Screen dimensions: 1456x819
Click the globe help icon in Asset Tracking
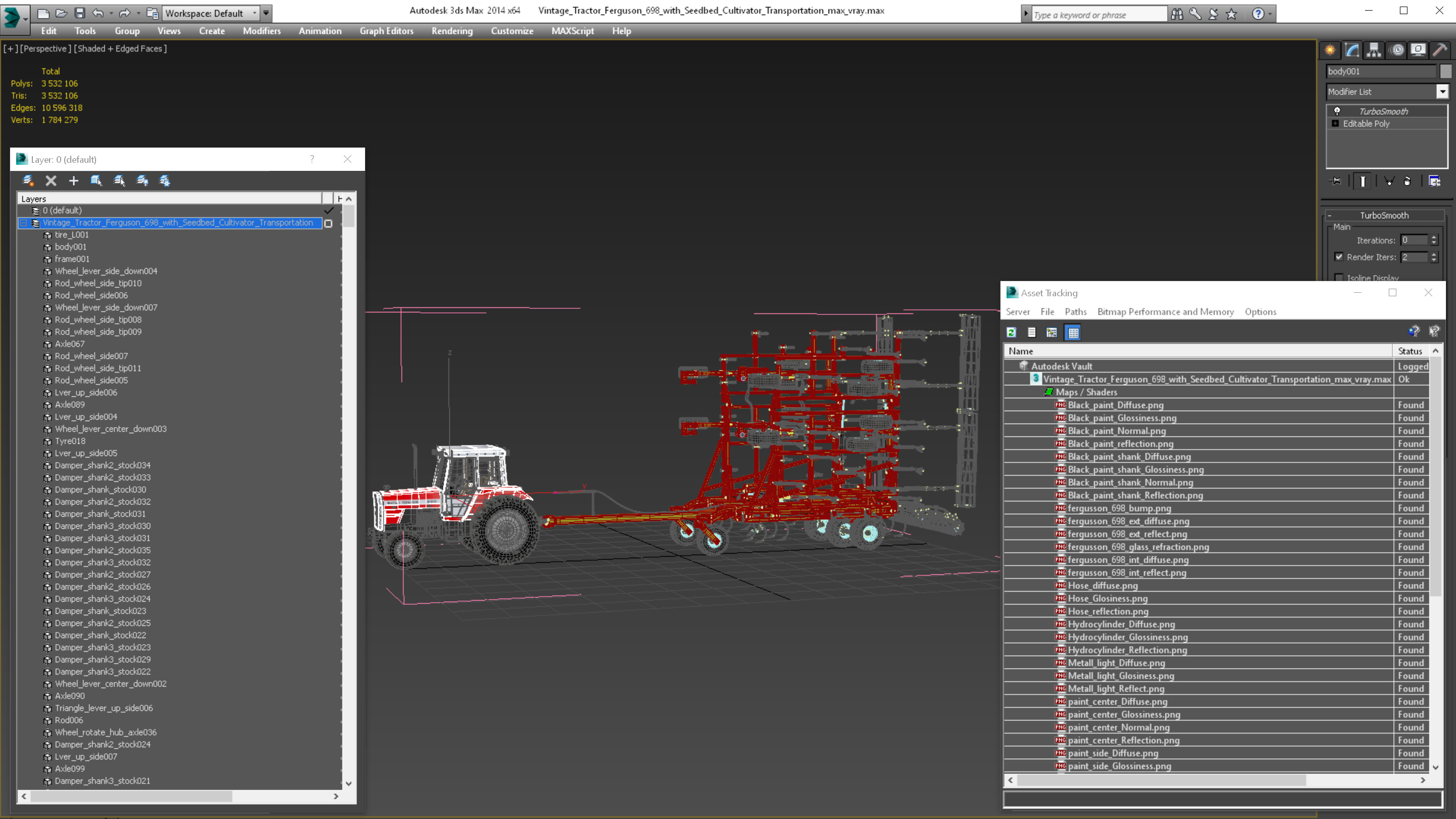pos(1414,331)
